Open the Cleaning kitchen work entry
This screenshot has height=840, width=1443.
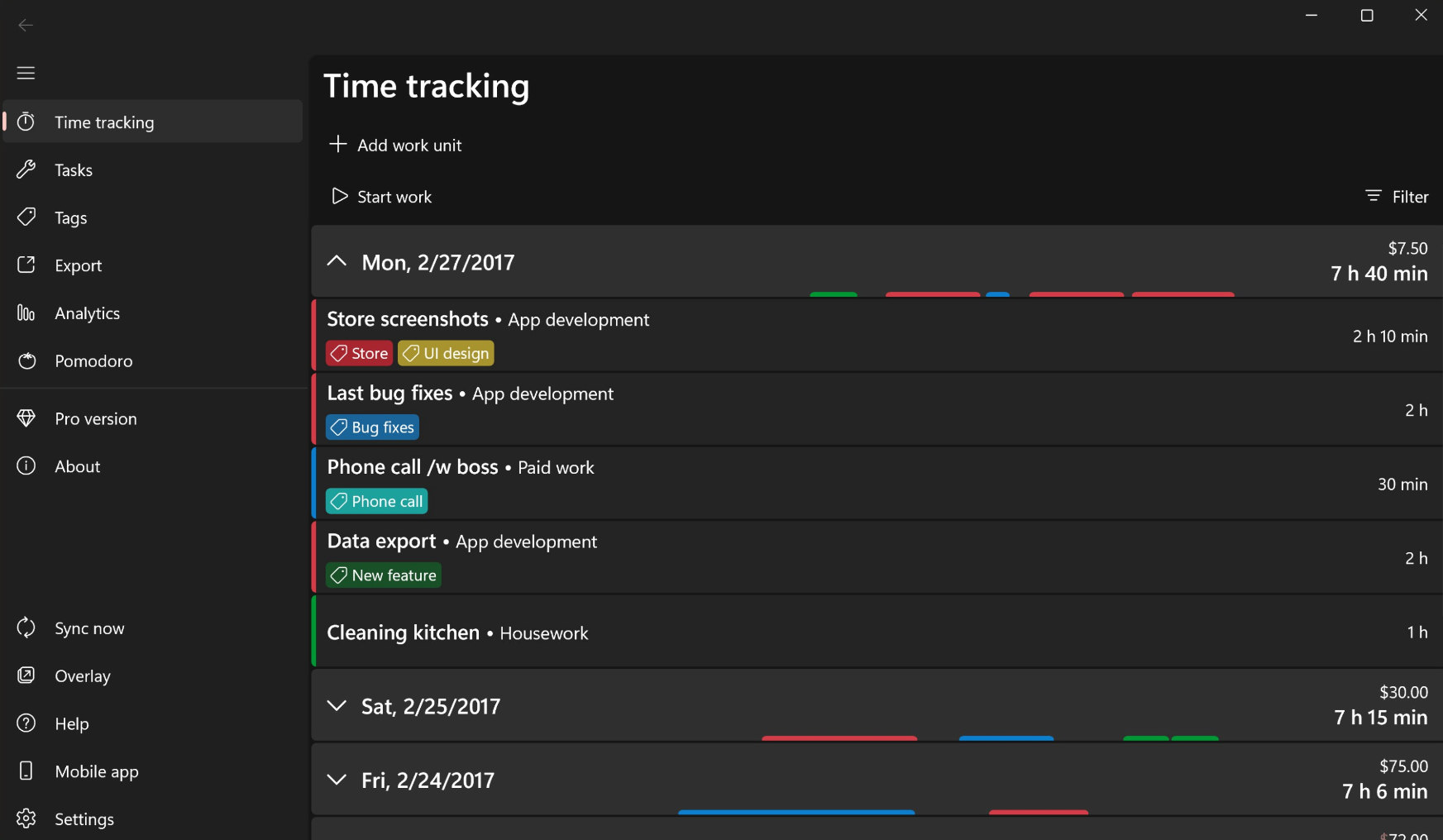877,632
